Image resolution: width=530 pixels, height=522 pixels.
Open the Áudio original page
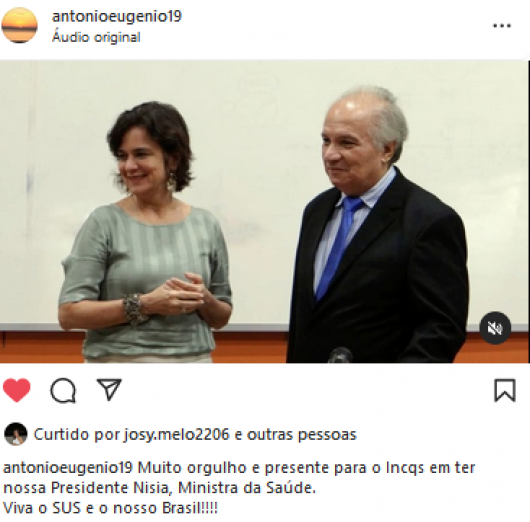(x=96, y=37)
